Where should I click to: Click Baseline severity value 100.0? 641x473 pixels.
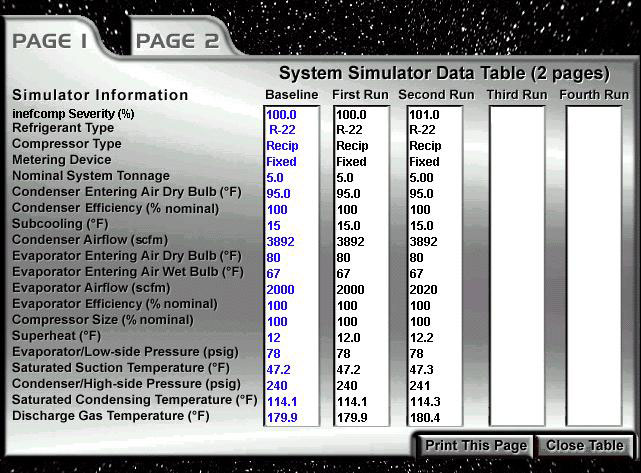pos(281,115)
